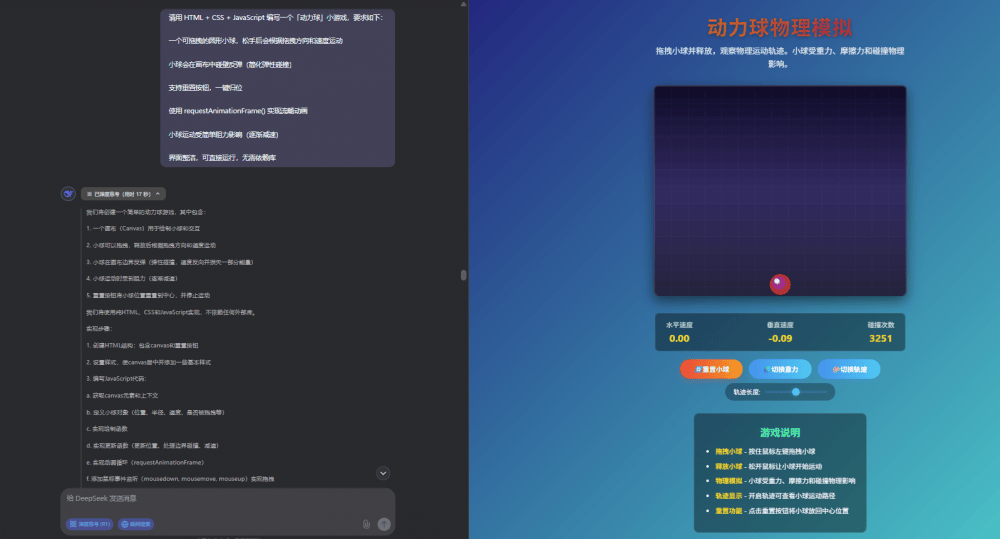Toggle the 深度思考 (R1) deep thinking mode
Image resolution: width=1000 pixels, height=539 pixels.
(x=89, y=523)
